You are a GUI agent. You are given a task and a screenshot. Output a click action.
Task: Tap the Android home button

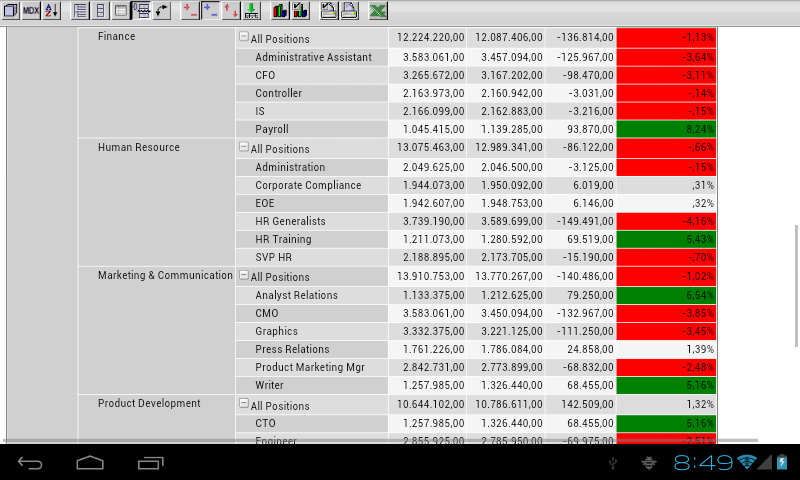point(90,463)
